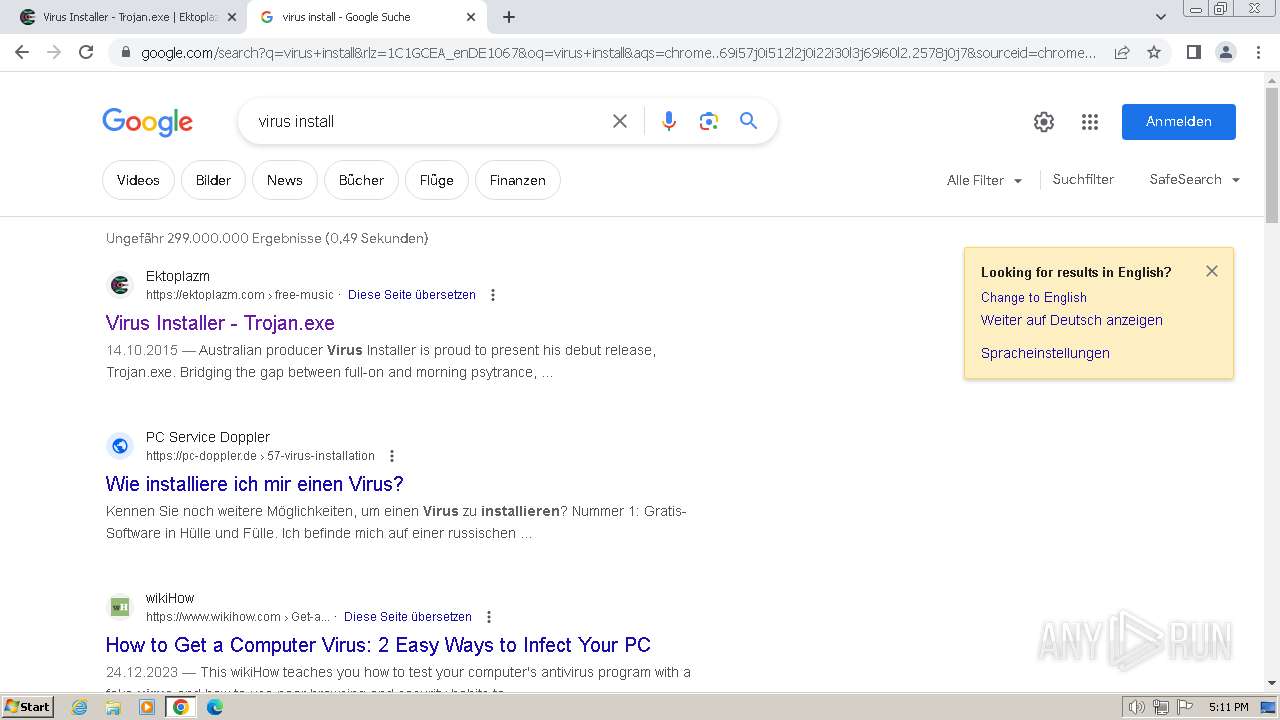Open site information via the padlock icon
1280x720 pixels.
125,53
